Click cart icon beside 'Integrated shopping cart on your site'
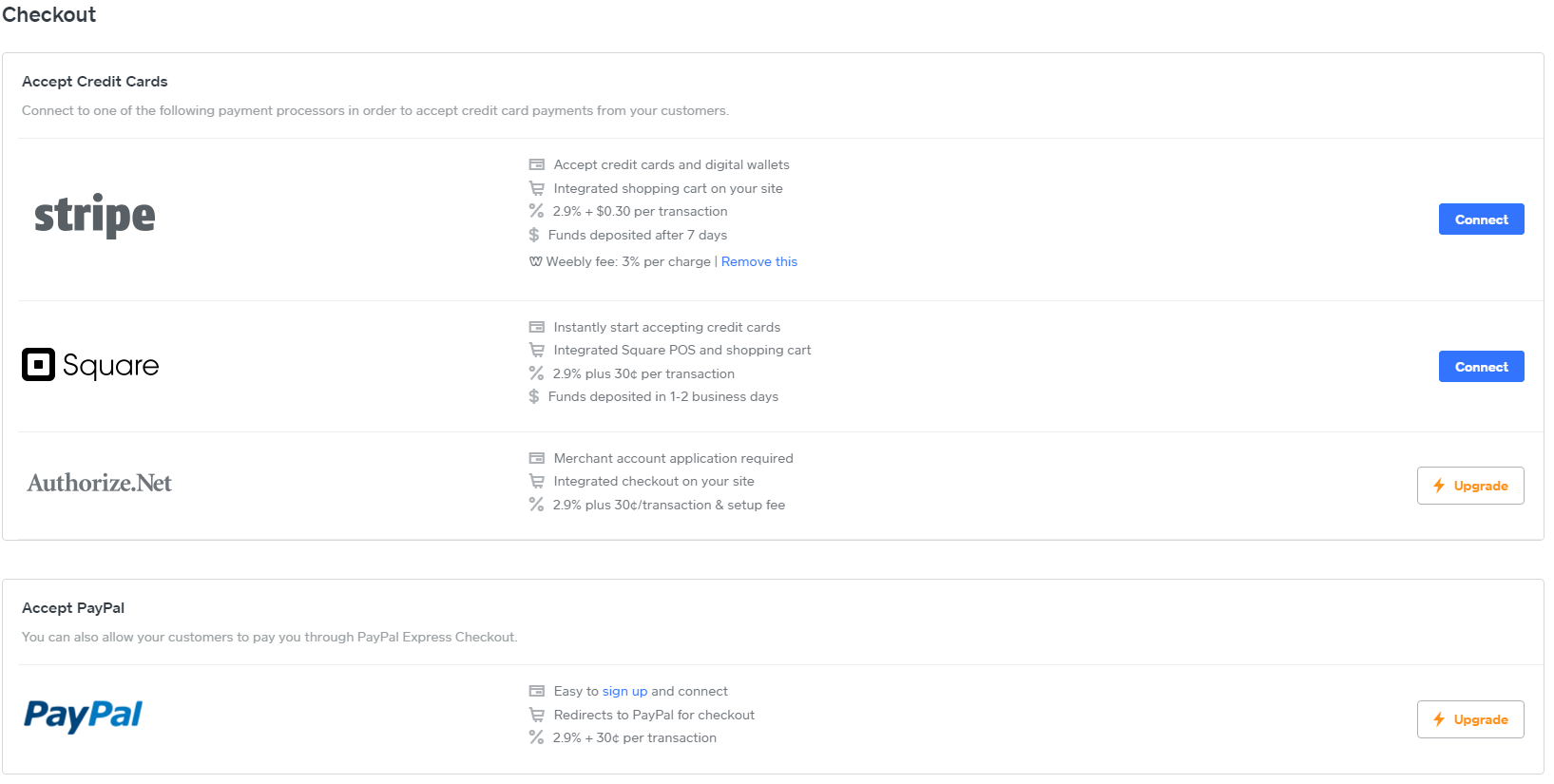Screen dimensions: 1554x784 pos(537,188)
